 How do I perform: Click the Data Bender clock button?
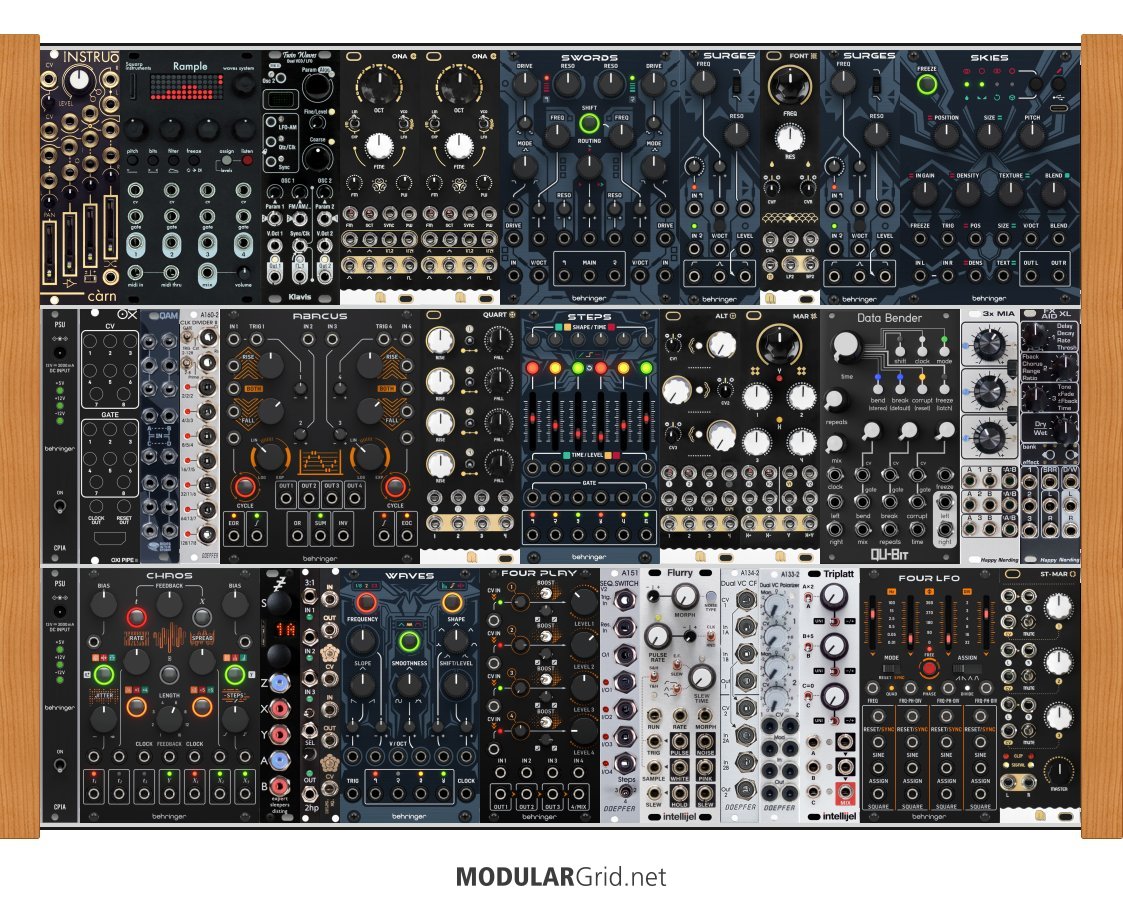[x=922, y=351]
